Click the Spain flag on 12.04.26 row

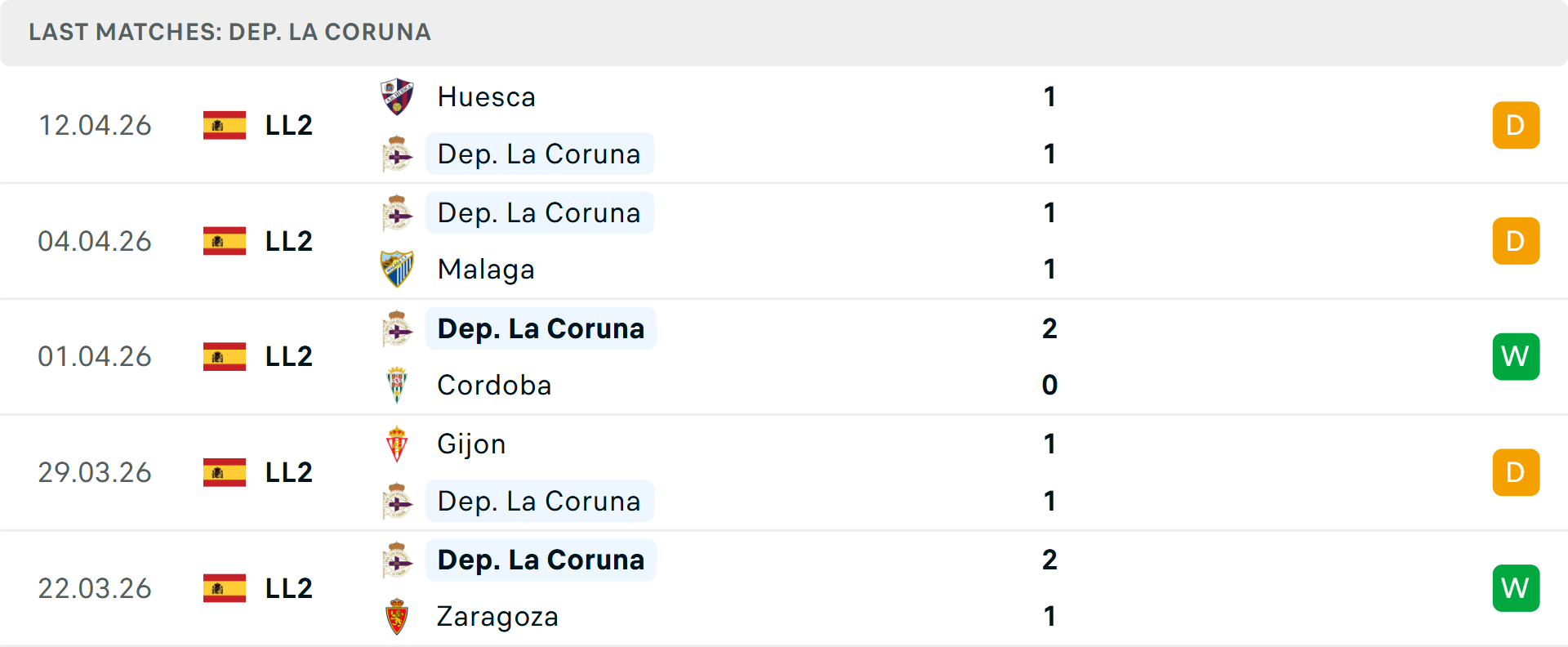pyautogui.click(x=225, y=125)
